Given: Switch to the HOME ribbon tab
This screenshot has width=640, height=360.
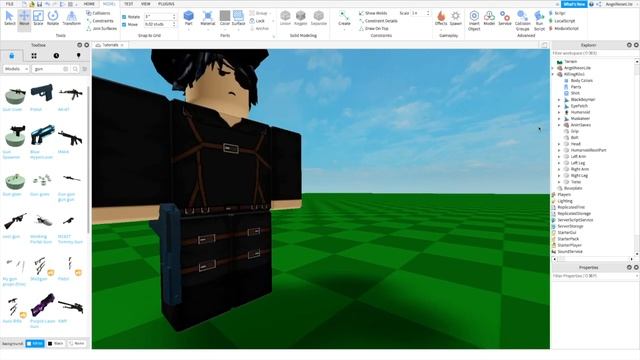Looking at the screenshot, I should pos(89,4).
